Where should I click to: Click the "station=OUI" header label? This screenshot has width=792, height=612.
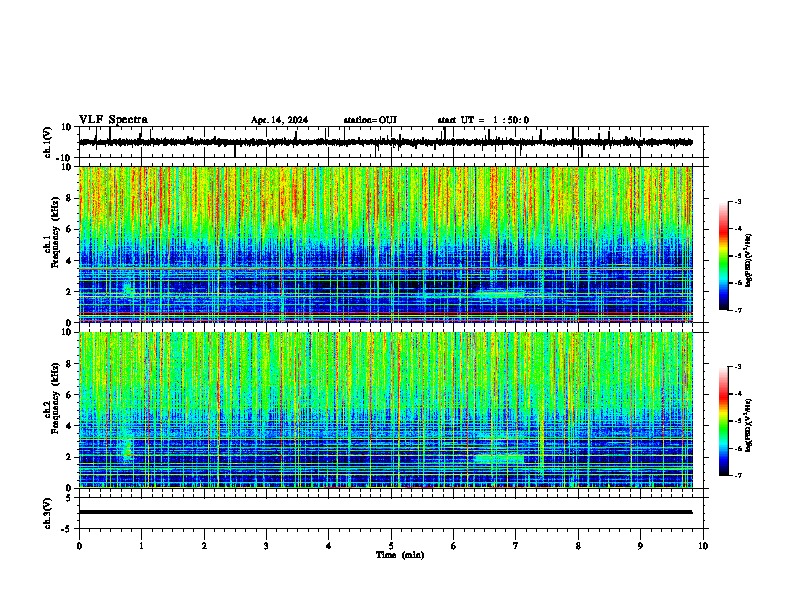[370, 120]
